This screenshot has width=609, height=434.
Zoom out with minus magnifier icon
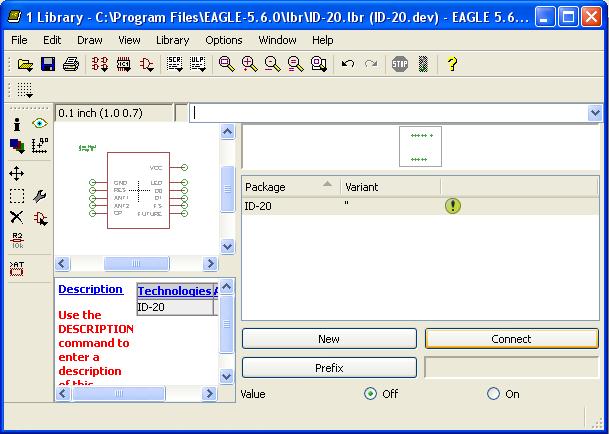click(273, 64)
